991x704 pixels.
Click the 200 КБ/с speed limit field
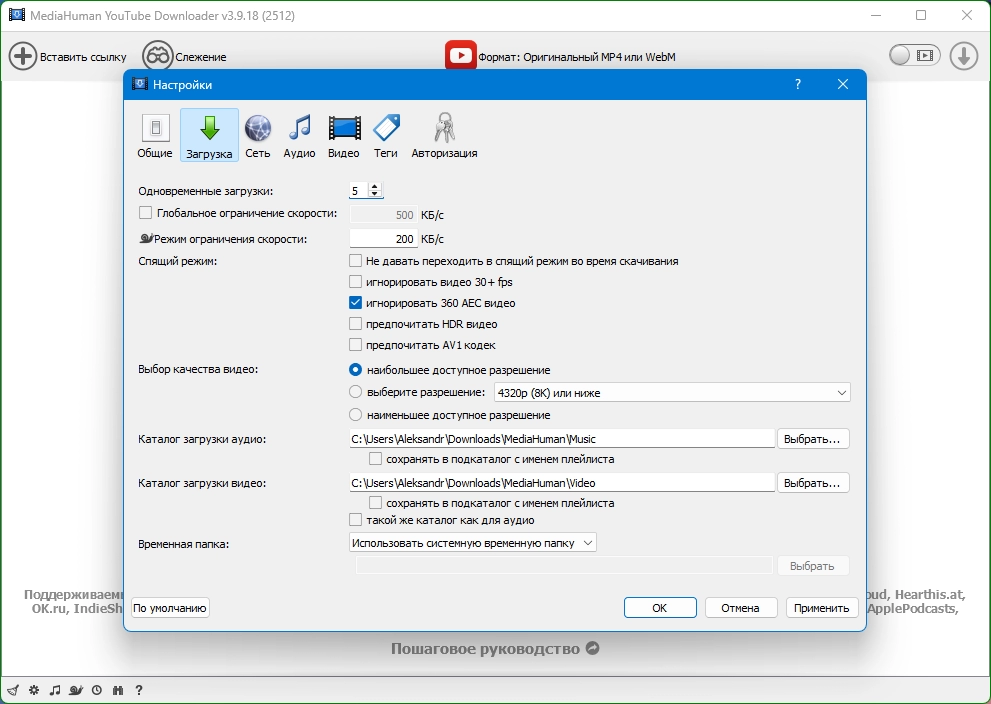[383, 239]
